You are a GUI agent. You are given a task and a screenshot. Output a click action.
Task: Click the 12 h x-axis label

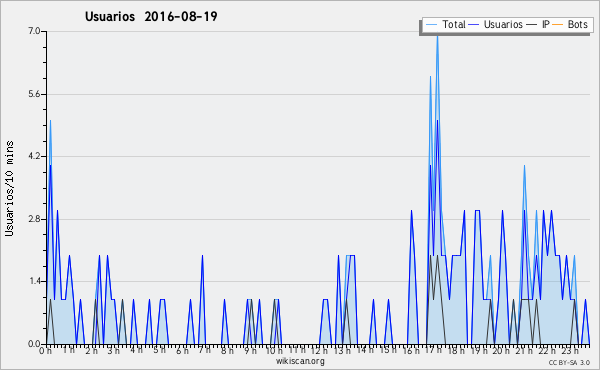319,350
